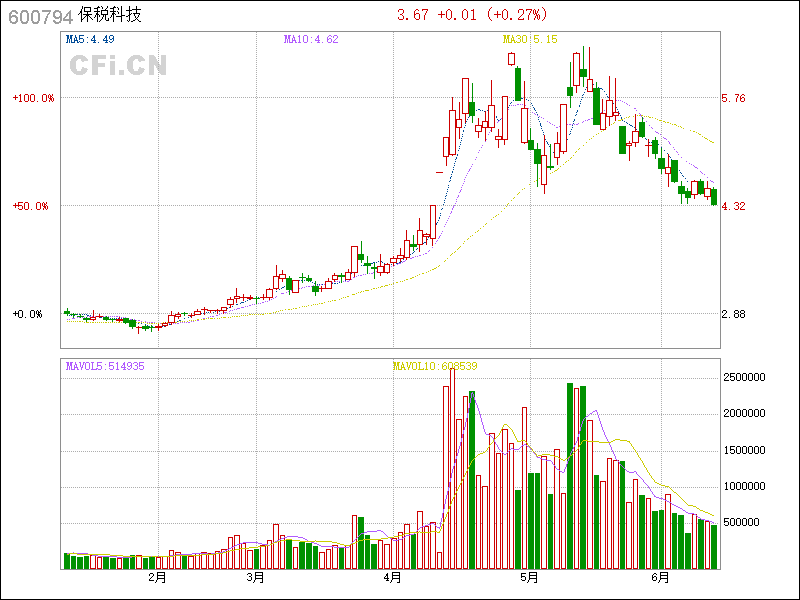Click the CFi.CN watermark logo
This screenshot has height=600, width=800.
(118, 66)
